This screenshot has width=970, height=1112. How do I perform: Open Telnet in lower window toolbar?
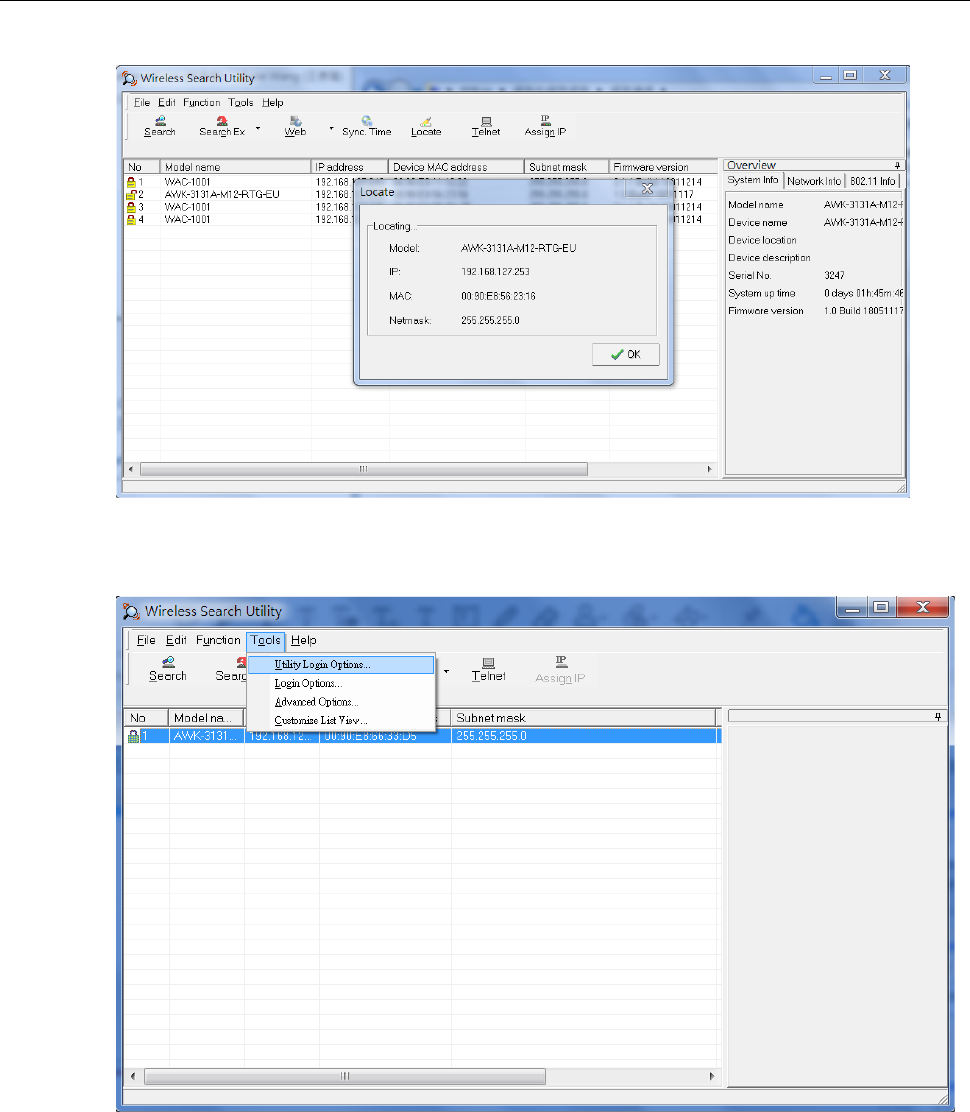pos(489,669)
